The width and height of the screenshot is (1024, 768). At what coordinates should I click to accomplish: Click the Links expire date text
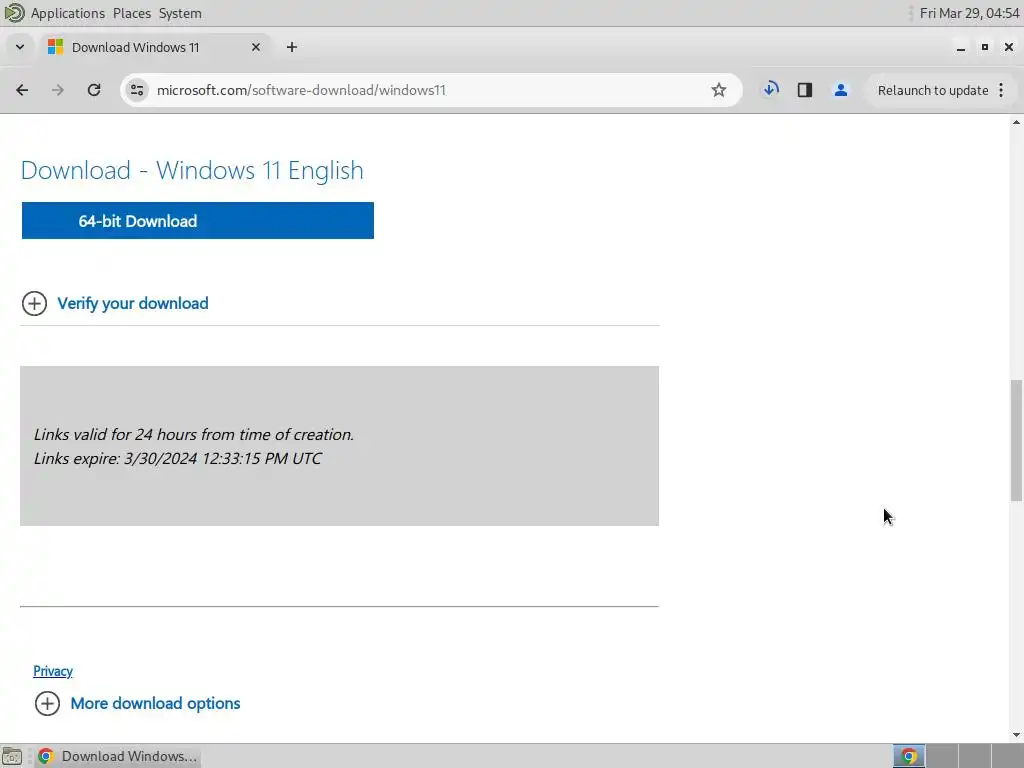tap(178, 458)
